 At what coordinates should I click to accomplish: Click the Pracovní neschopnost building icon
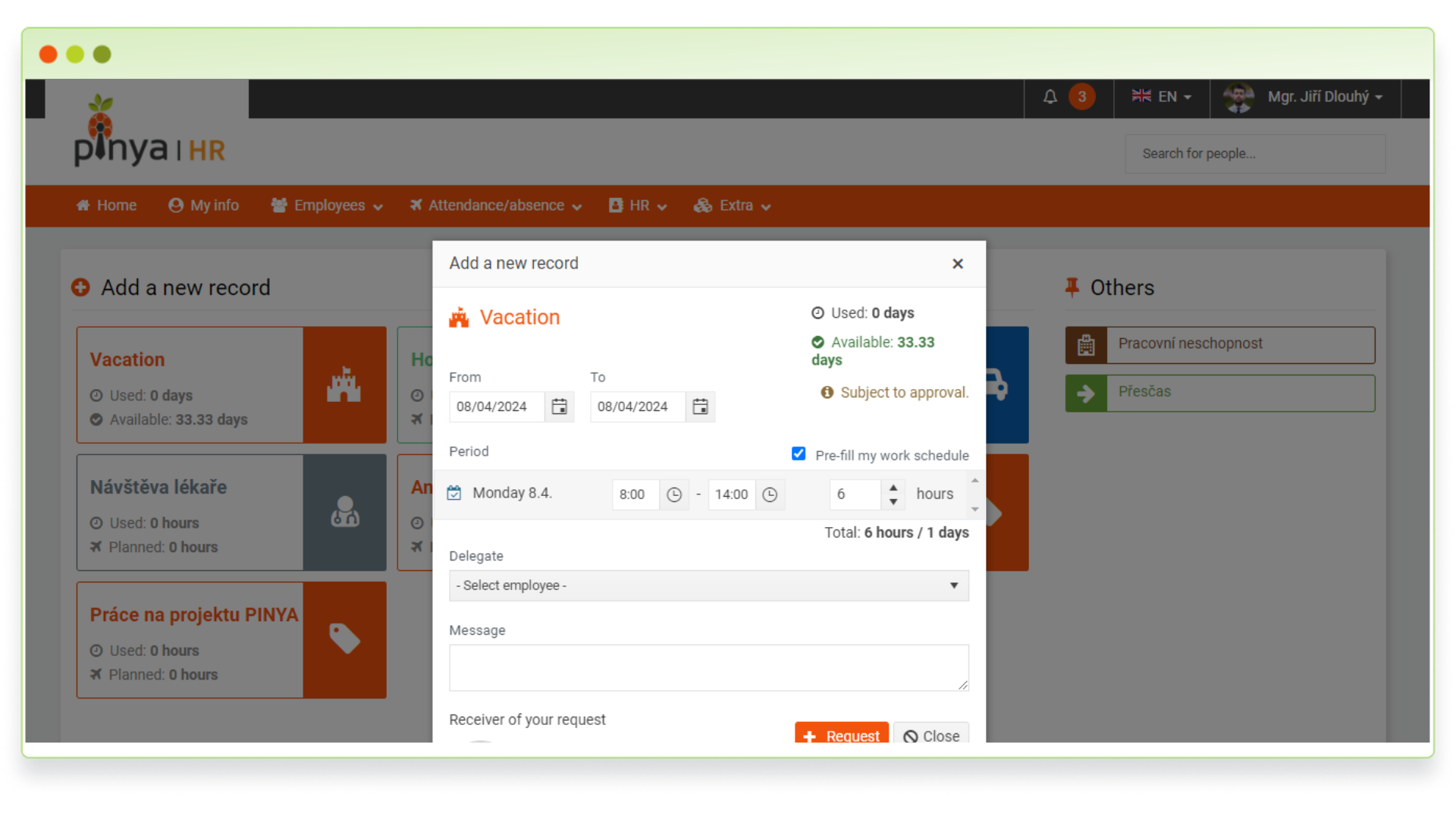pyautogui.click(x=1086, y=345)
